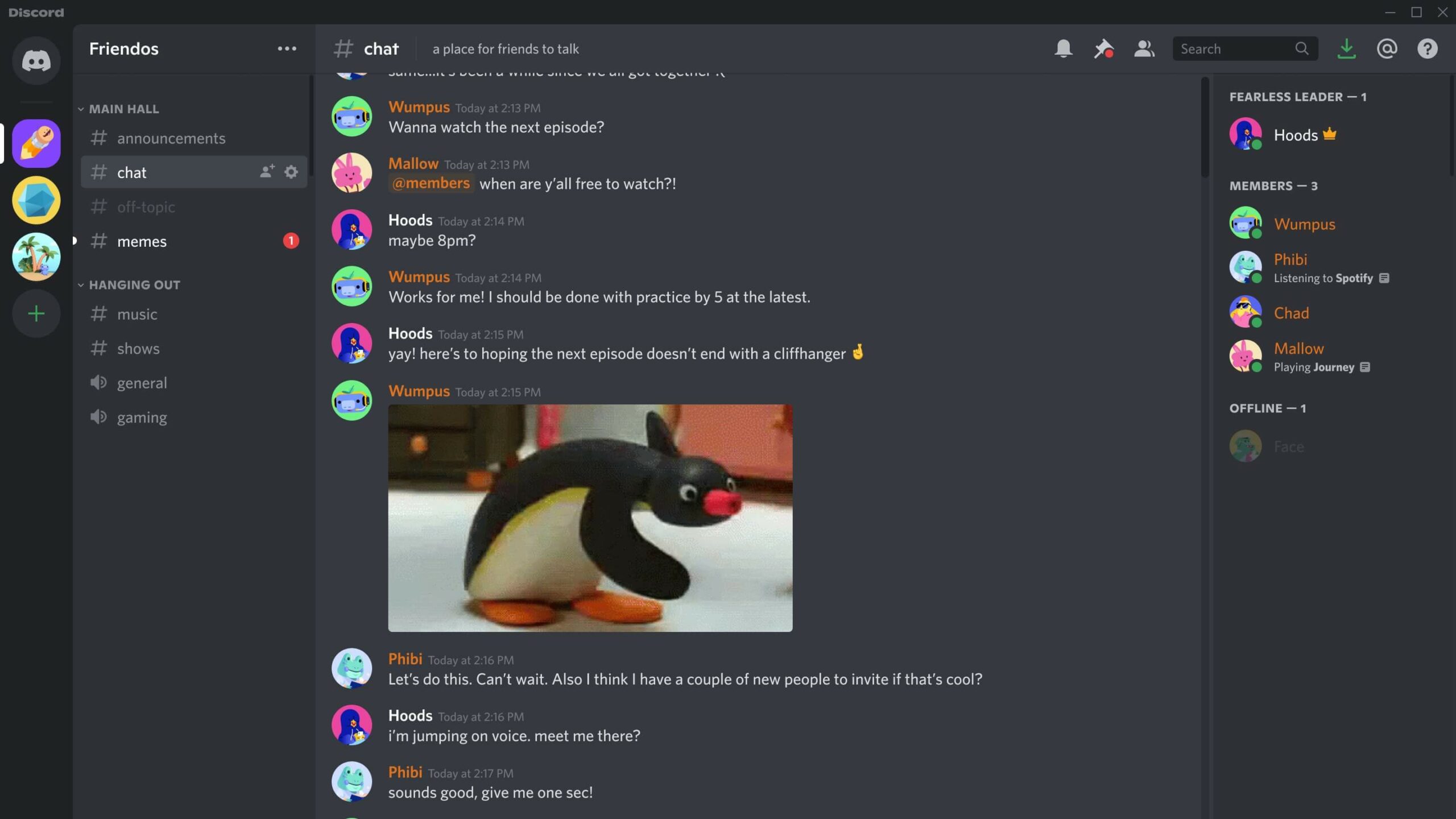The height and width of the screenshot is (819, 1456).
Task: Click the member list toggle icon
Action: (x=1145, y=49)
